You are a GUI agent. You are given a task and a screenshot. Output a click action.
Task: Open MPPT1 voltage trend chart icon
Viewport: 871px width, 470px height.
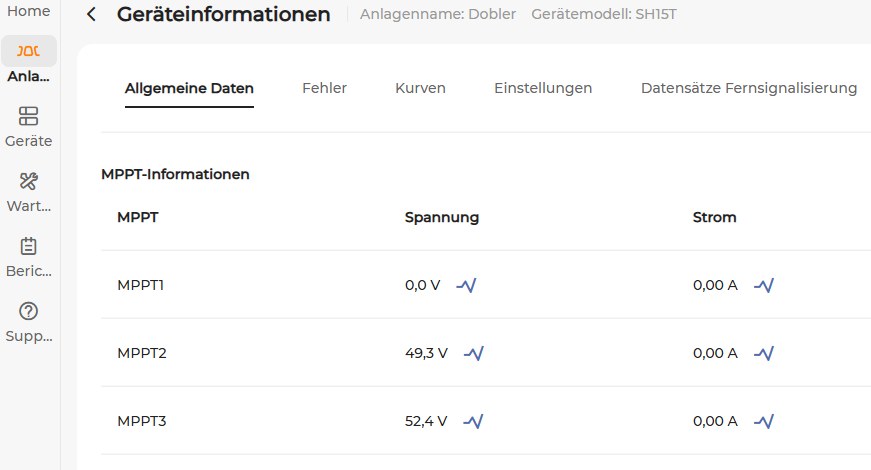click(x=466, y=286)
